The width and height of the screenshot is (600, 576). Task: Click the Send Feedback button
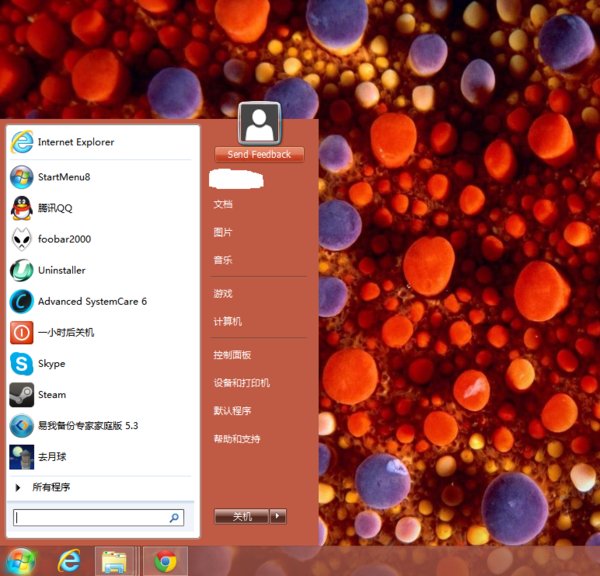(259, 154)
